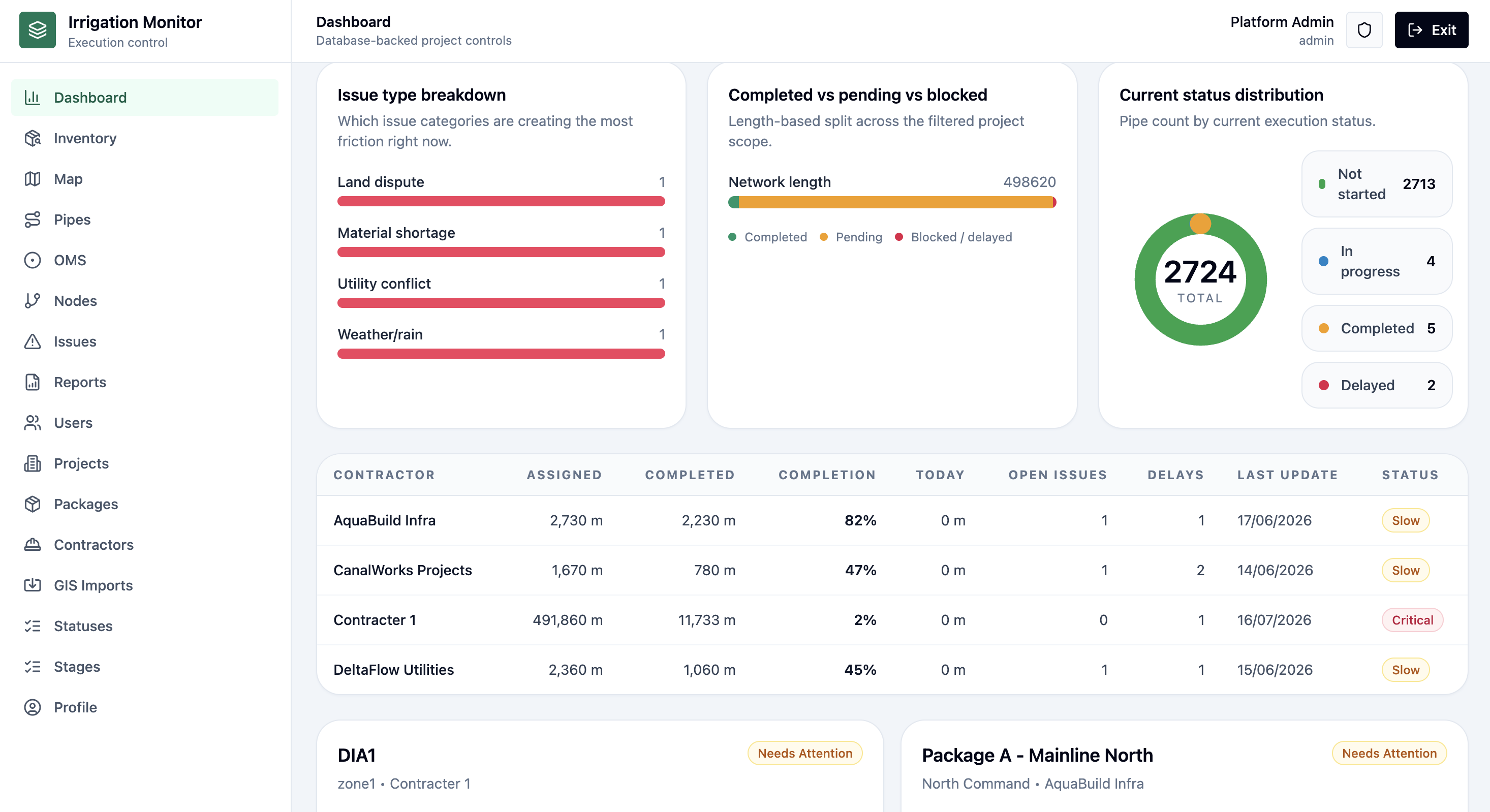Click the LAST UPDATE column header
The width and height of the screenshot is (1490, 812).
tap(1288, 474)
